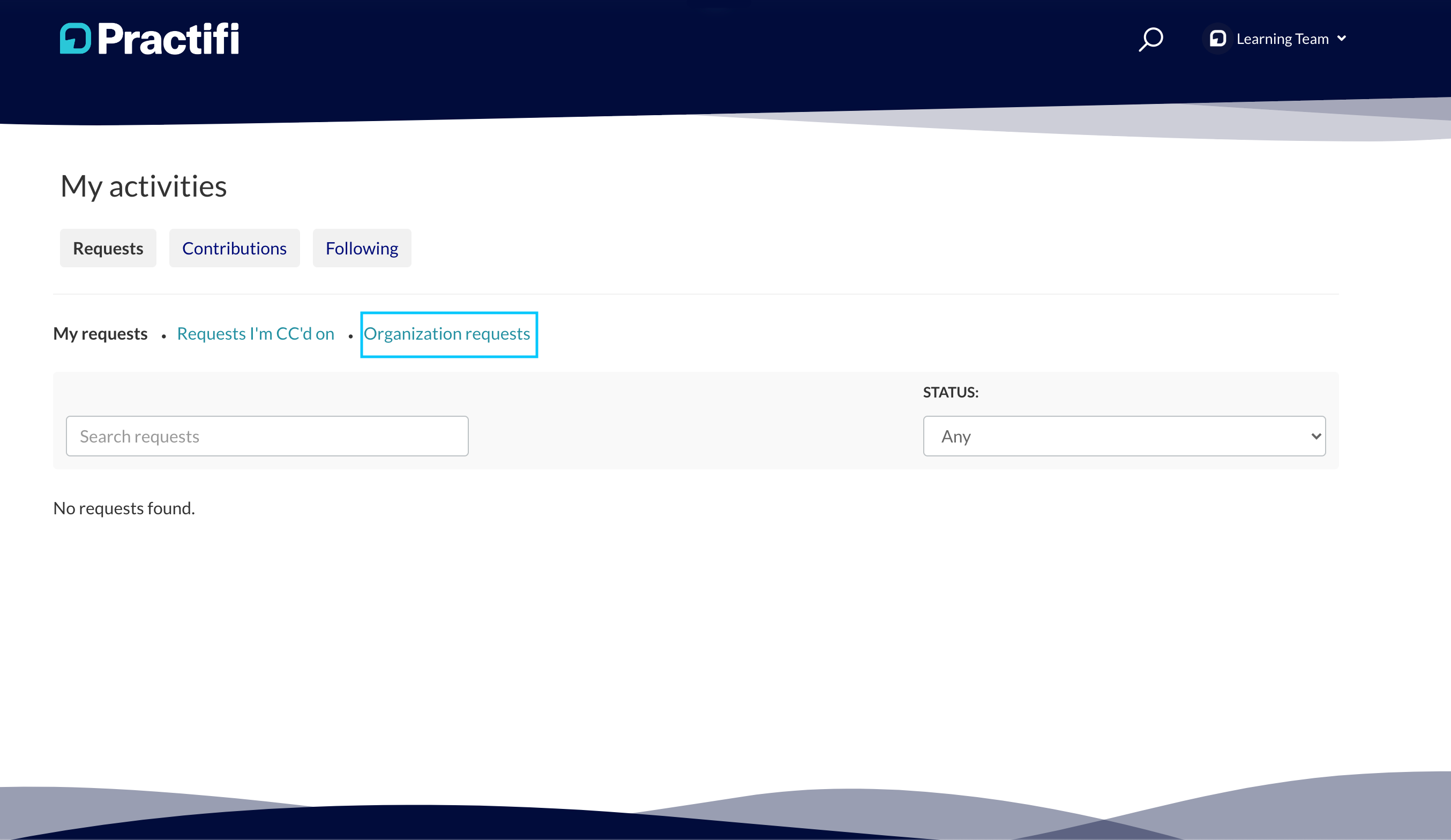Expand the Learning Team user menu chevron
The height and width of the screenshot is (840, 1451).
1342,39
